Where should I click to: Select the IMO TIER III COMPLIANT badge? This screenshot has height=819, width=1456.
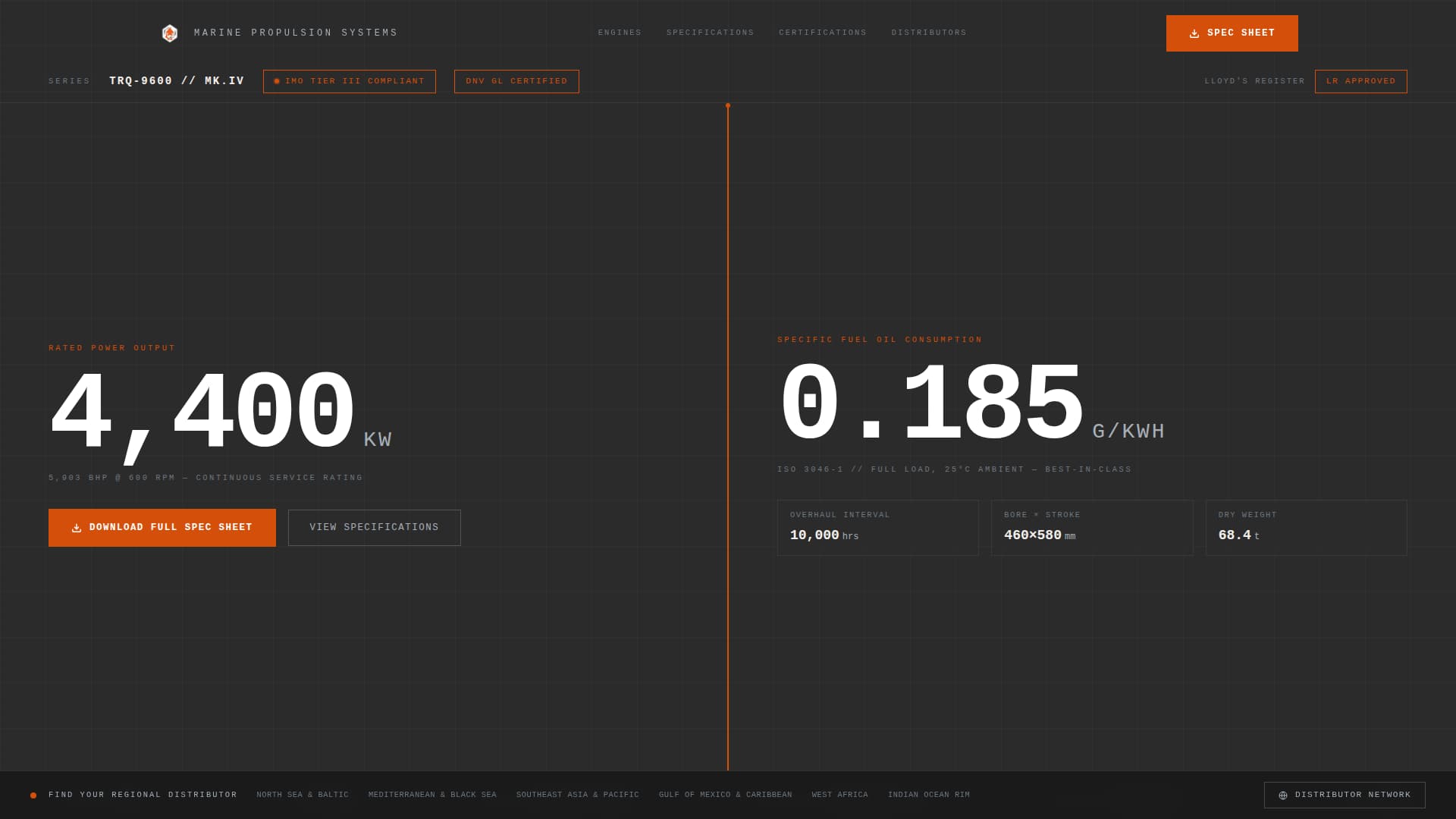(350, 81)
